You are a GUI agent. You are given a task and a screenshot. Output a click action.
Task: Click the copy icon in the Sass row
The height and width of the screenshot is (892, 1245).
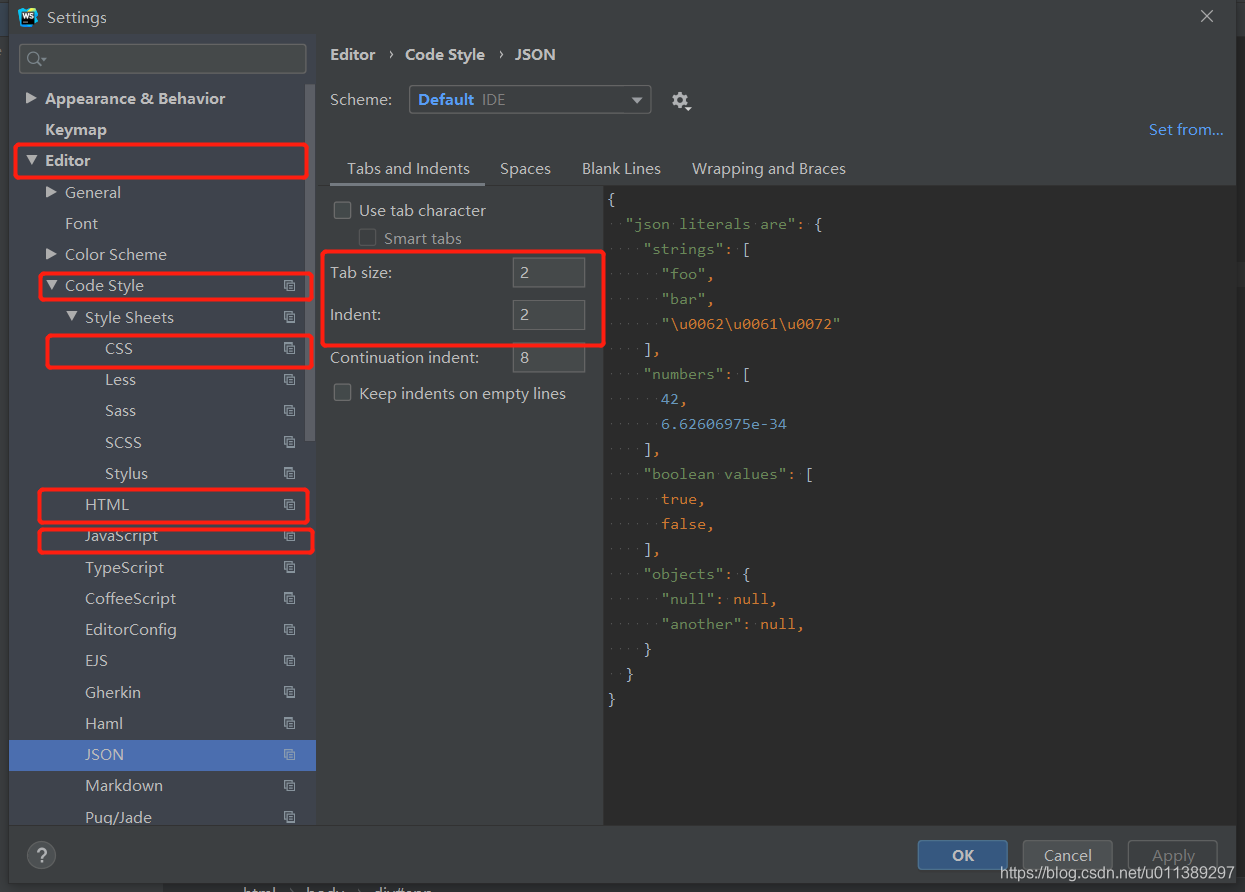[289, 411]
